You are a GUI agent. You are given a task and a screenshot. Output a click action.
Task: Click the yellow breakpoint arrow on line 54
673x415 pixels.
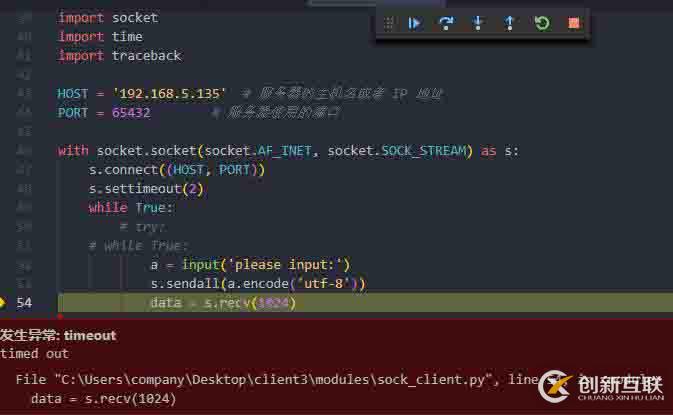coord(2,303)
